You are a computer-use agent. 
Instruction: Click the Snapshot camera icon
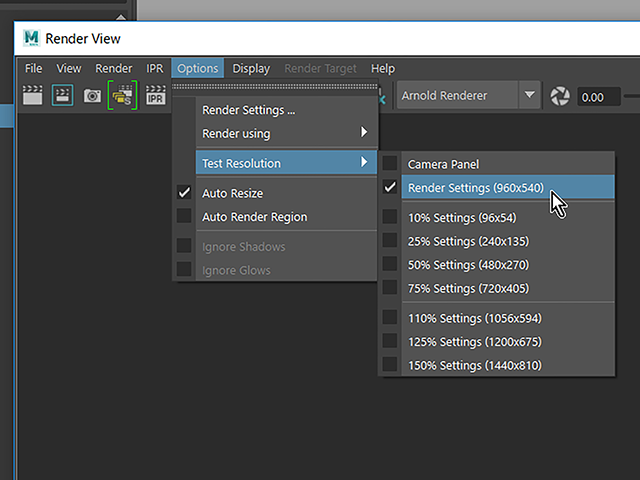coord(92,96)
